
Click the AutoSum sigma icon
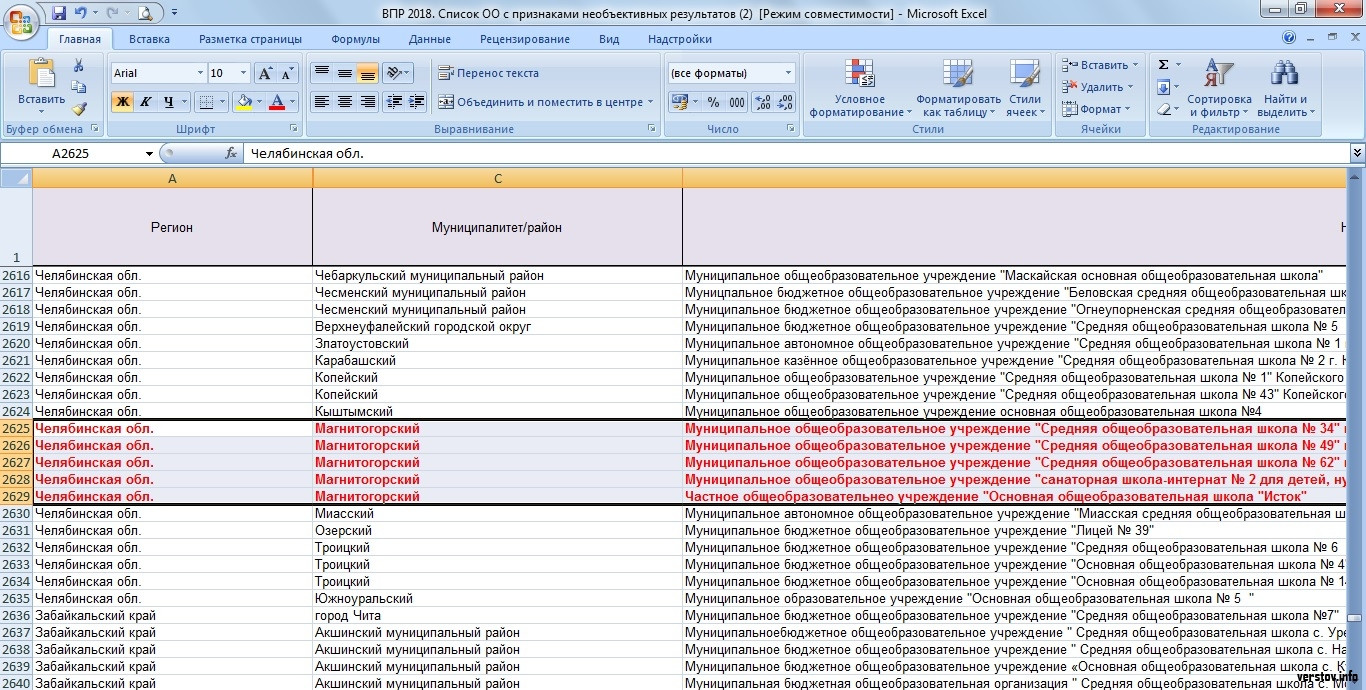pyautogui.click(x=1163, y=65)
